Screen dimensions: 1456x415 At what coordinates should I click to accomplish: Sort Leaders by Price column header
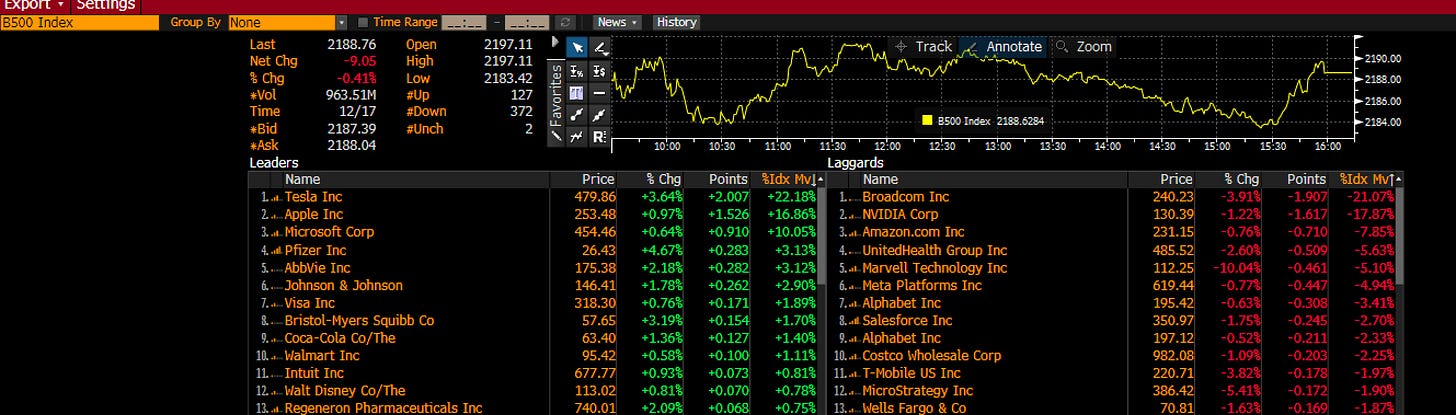pos(597,179)
